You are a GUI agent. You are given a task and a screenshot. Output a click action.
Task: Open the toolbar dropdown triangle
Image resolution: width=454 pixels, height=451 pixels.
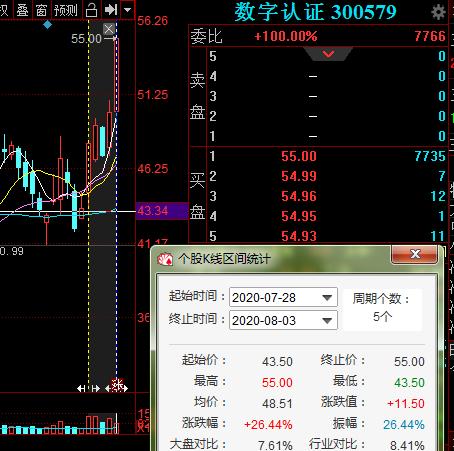coord(127,10)
